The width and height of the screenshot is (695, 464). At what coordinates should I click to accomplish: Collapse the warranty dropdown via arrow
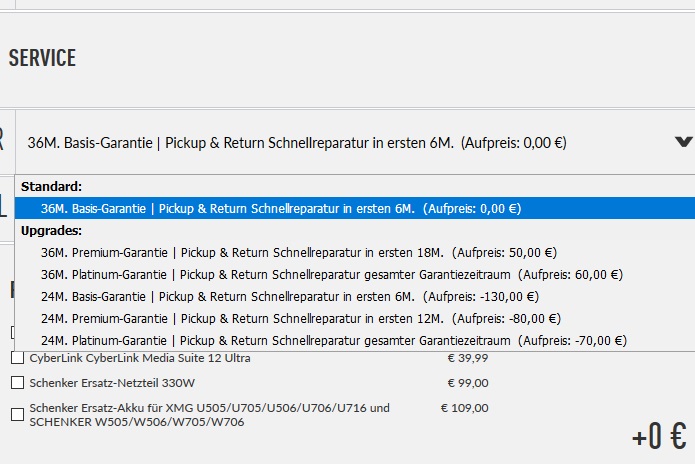pos(683,142)
